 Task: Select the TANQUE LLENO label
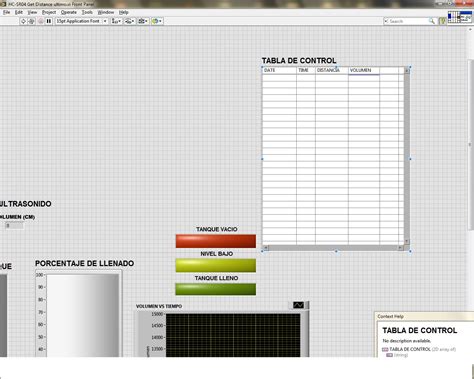pyautogui.click(x=217, y=278)
